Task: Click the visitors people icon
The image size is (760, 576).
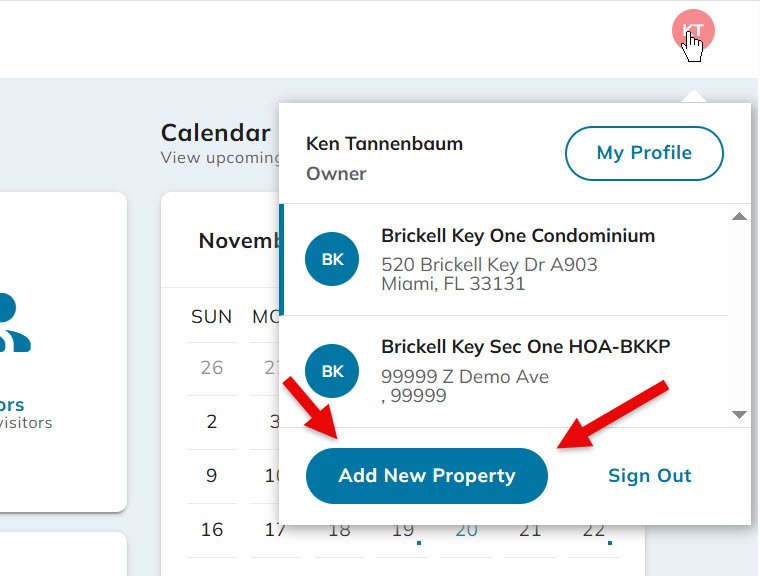Action: [x=12, y=323]
